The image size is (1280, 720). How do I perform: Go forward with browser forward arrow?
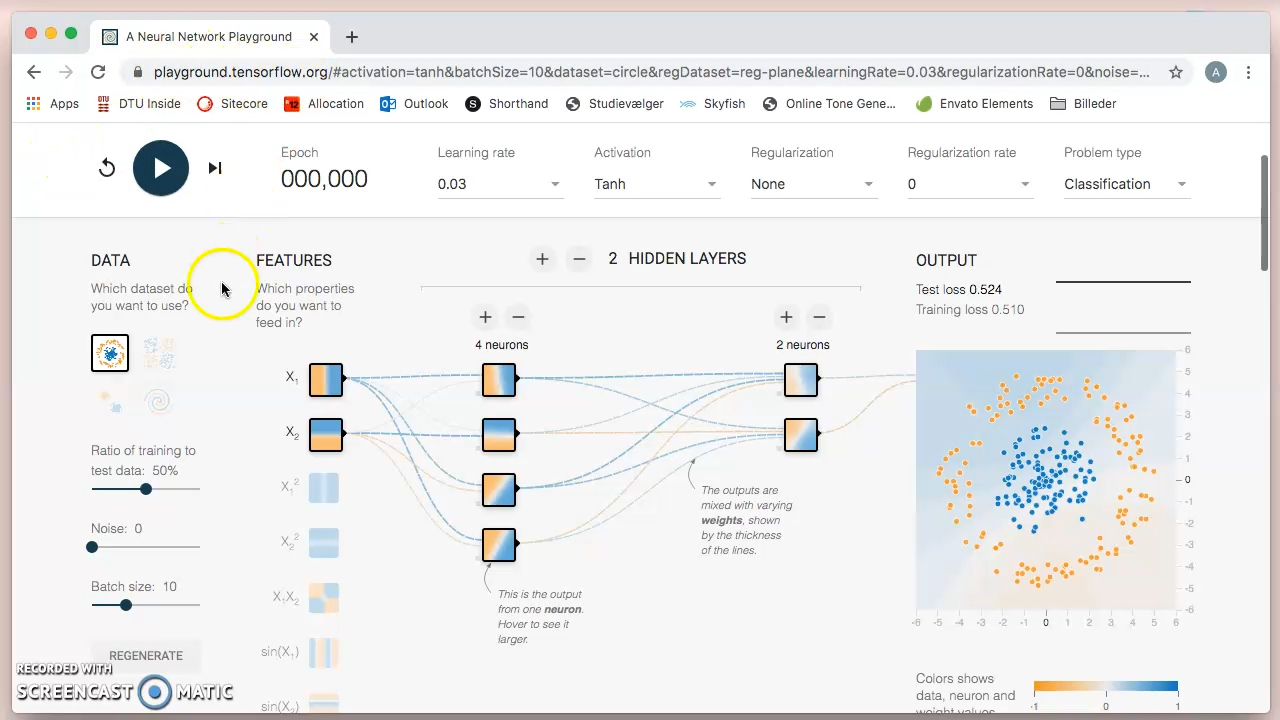tap(66, 72)
